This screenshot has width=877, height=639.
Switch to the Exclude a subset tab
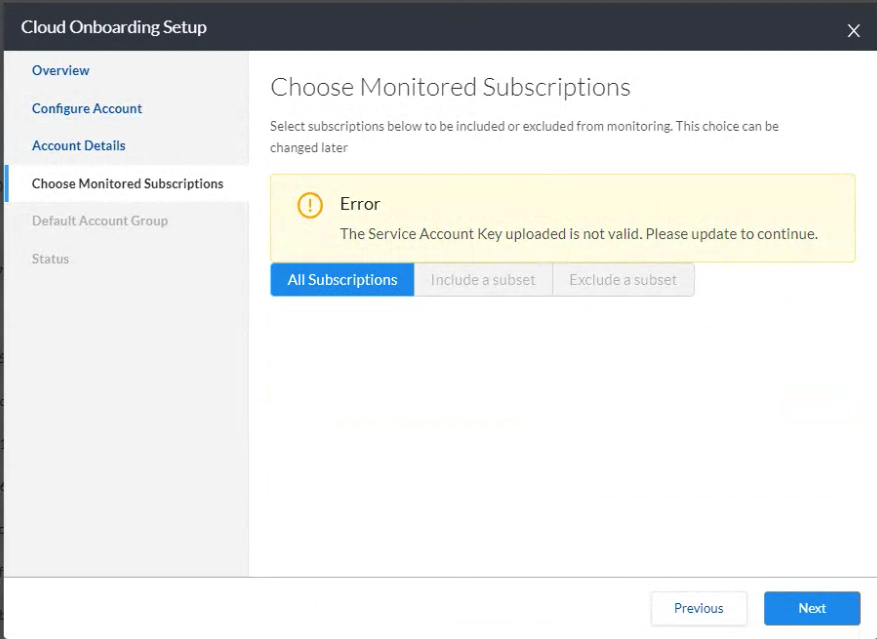tap(623, 279)
